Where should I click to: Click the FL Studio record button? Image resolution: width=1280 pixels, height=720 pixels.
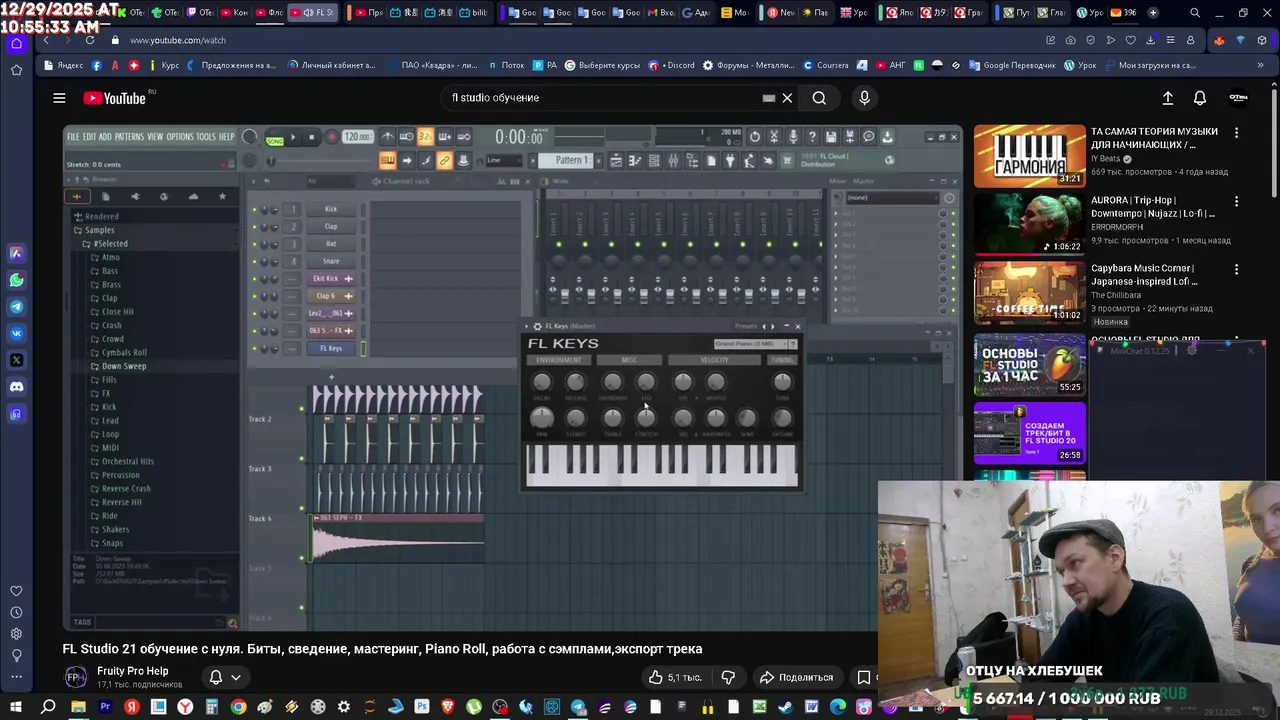(x=331, y=137)
